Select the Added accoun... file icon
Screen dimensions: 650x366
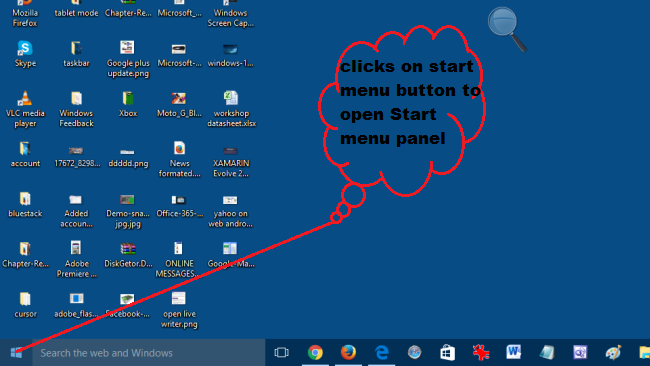tap(76, 210)
